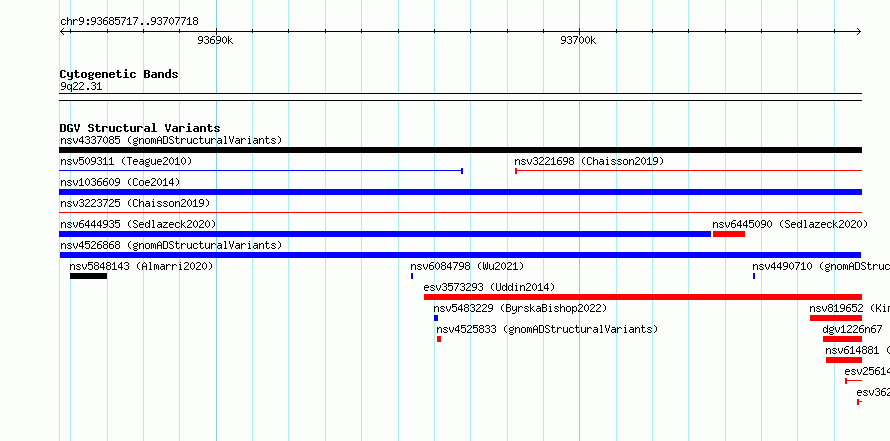The height and width of the screenshot is (441, 890).
Task: Click the left arrow on ruler
Action: point(63,32)
